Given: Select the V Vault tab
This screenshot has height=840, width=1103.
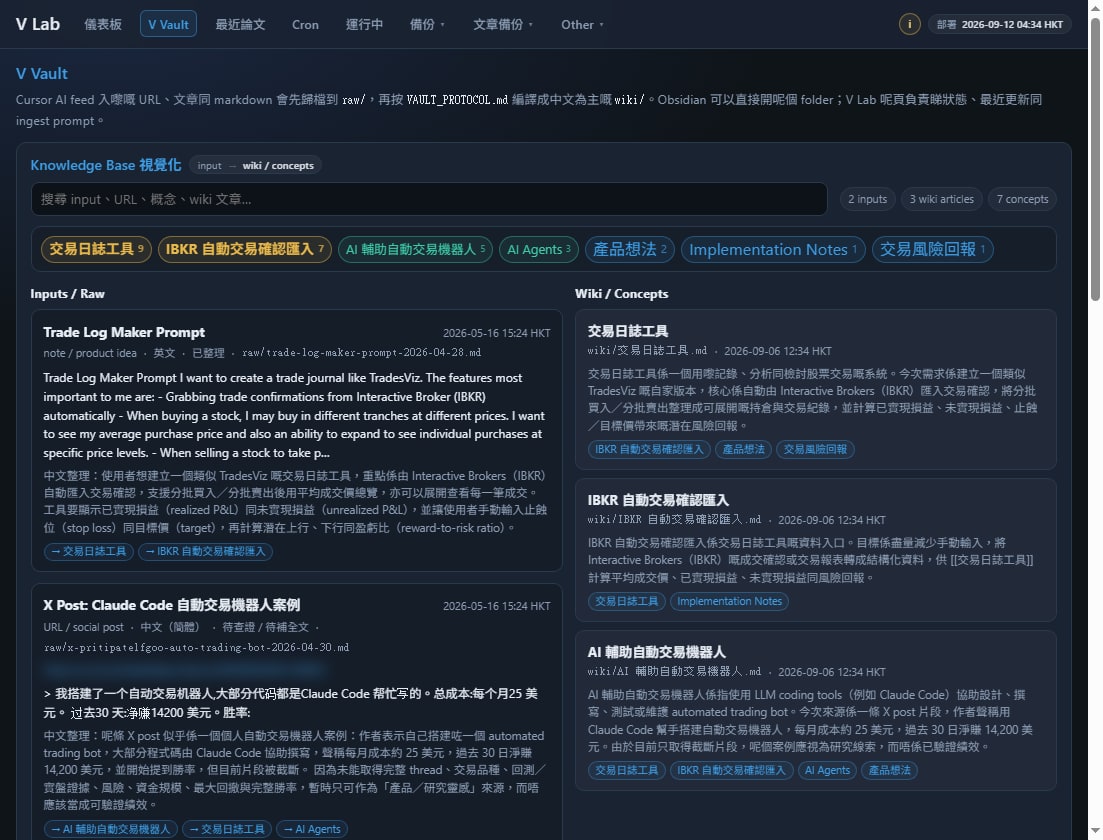Looking at the screenshot, I should click(x=168, y=24).
